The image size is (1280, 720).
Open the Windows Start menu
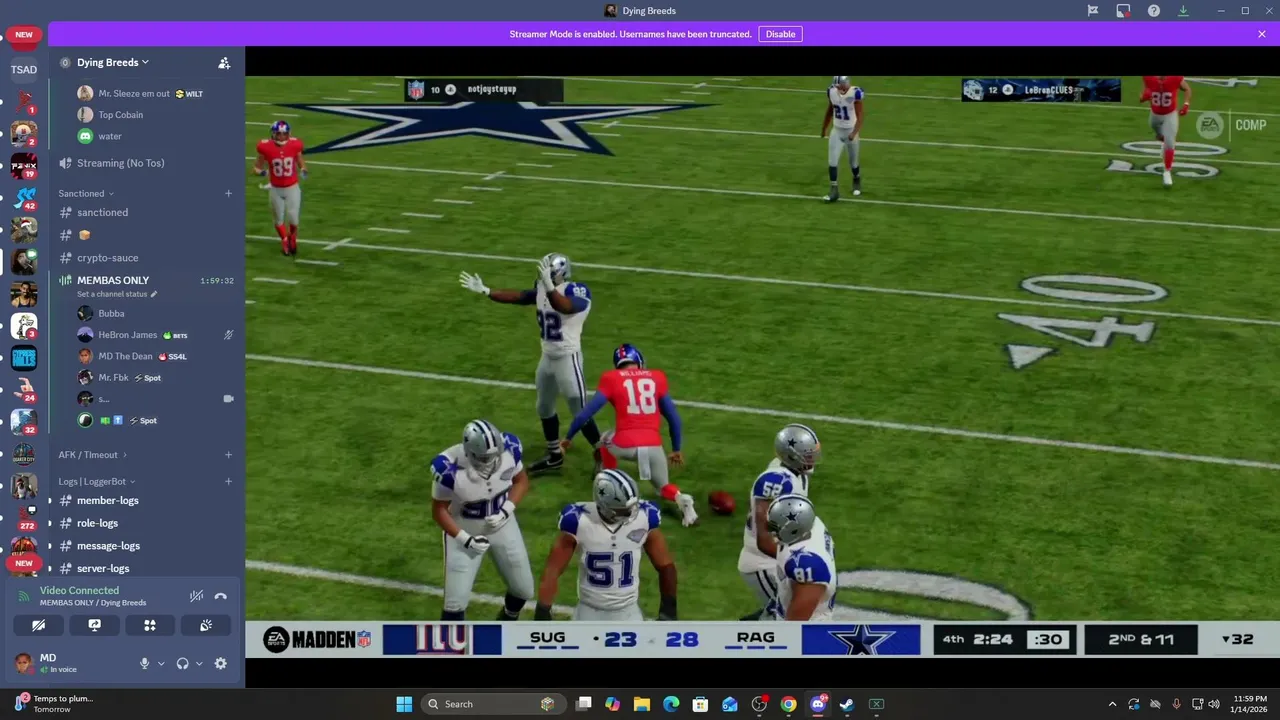tap(404, 704)
